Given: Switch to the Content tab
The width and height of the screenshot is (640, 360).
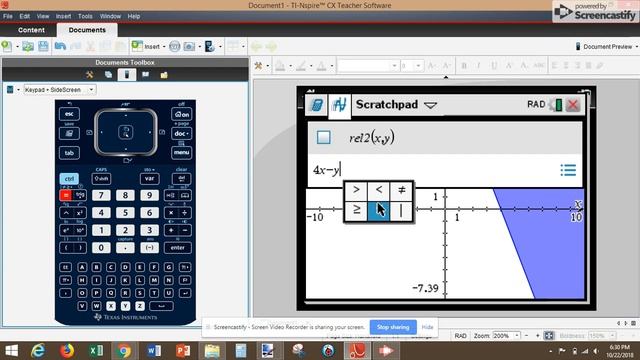Looking at the screenshot, I should click(x=31, y=30).
